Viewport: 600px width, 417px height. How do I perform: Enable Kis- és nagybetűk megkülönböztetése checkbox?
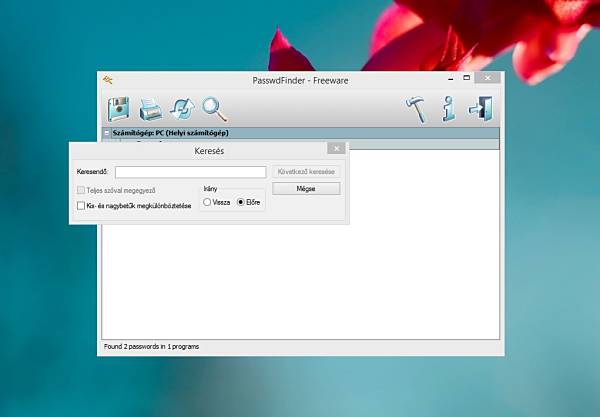[81, 206]
